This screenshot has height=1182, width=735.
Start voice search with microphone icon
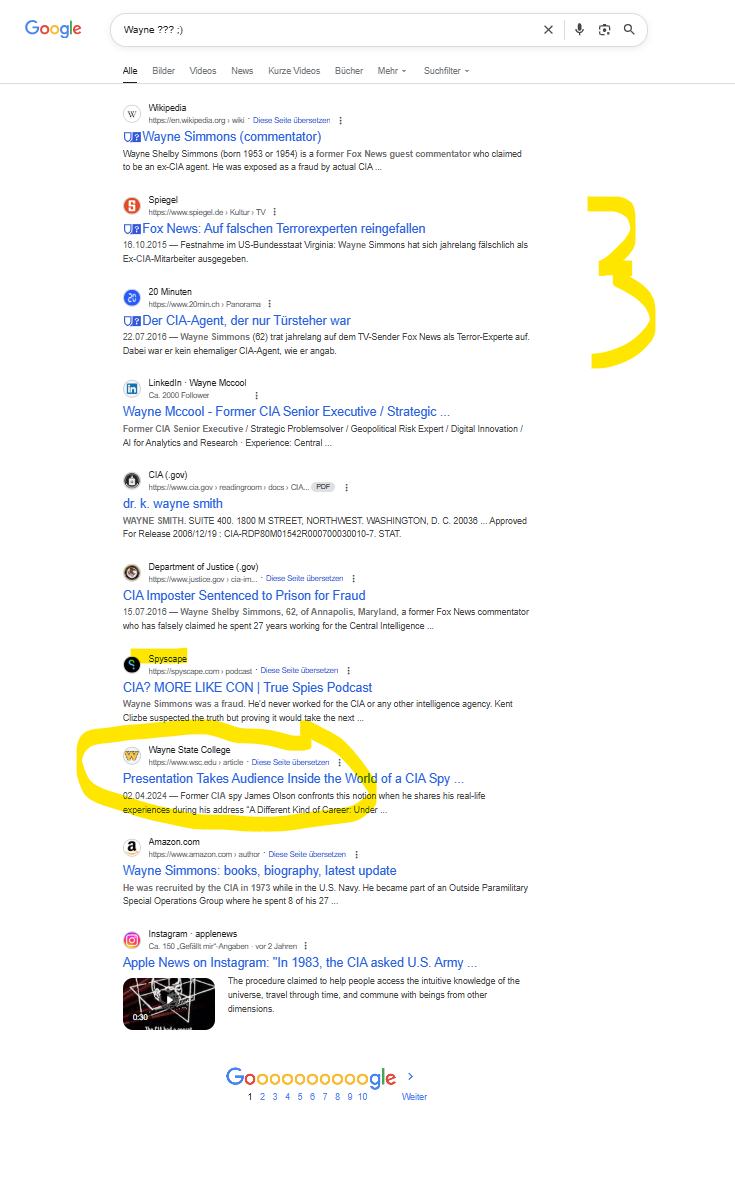pos(579,30)
